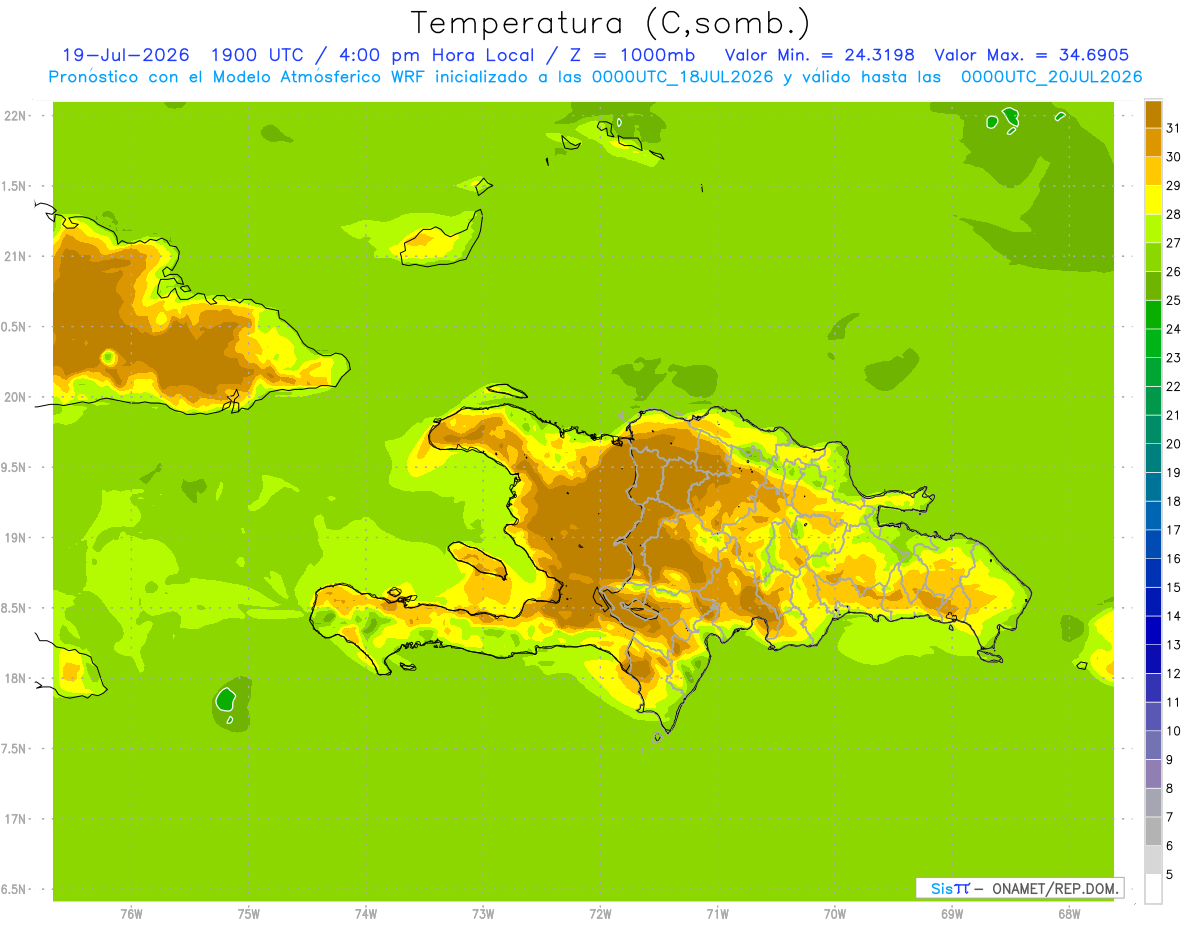Click the "Valor Min. = 24.3198" text
The height and width of the screenshot is (927, 1200).
819,55
